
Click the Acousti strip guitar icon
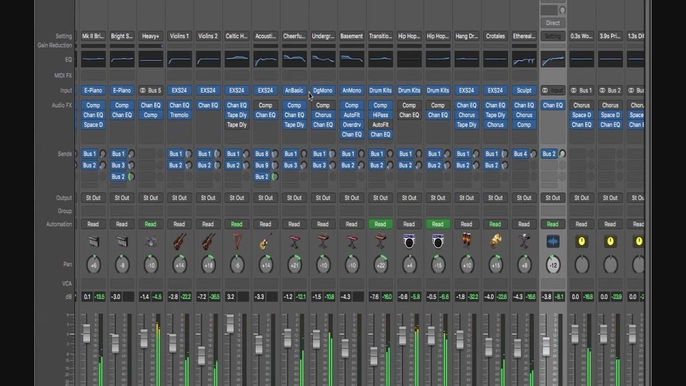tap(266, 242)
